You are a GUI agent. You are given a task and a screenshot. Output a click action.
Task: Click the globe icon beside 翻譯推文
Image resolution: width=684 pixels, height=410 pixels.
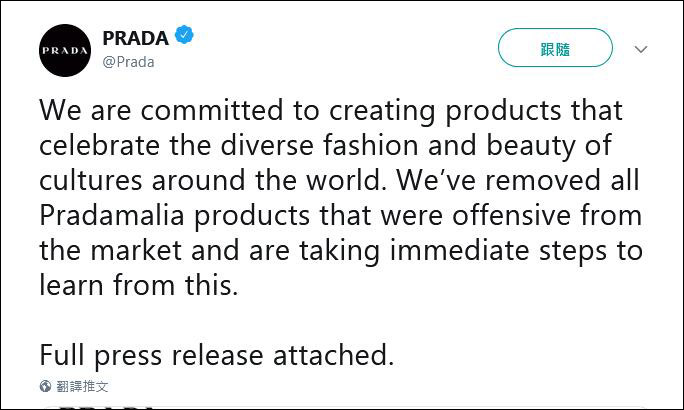(45, 386)
